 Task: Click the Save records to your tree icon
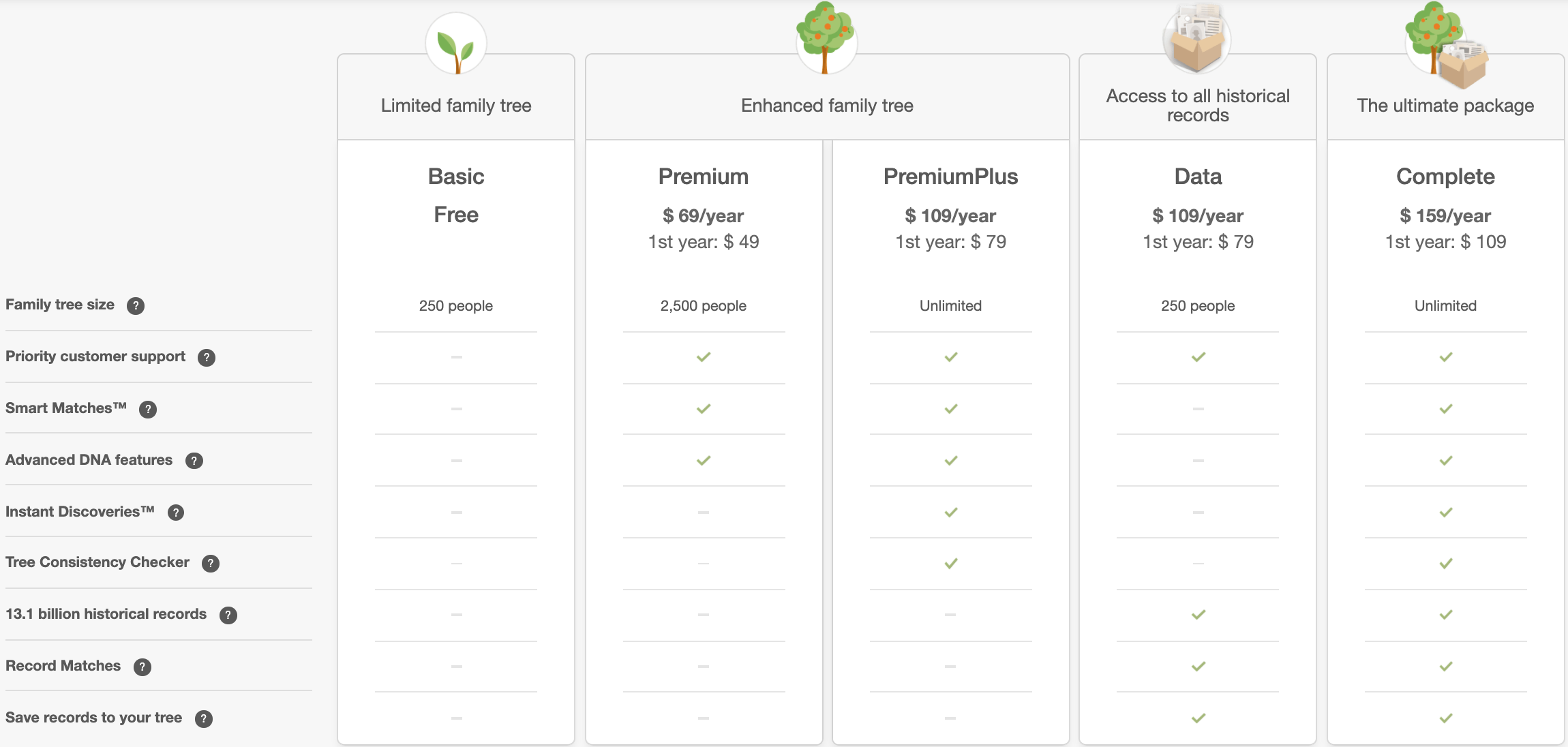[202, 718]
